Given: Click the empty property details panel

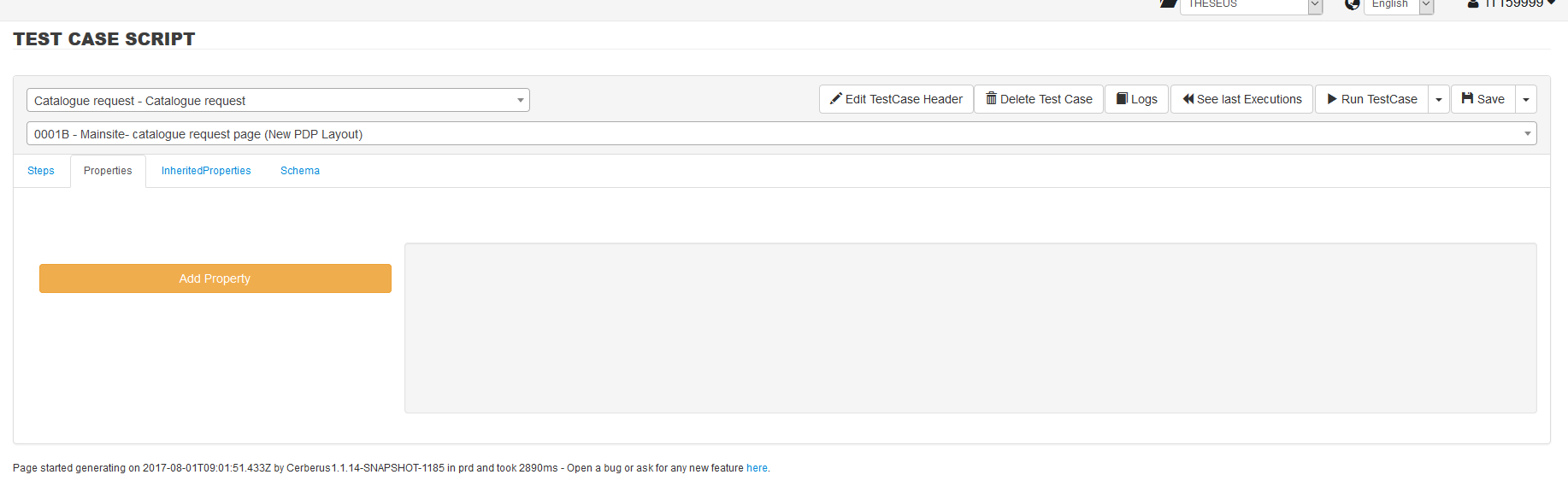Looking at the screenshot, I should click(x=970, y=328).
